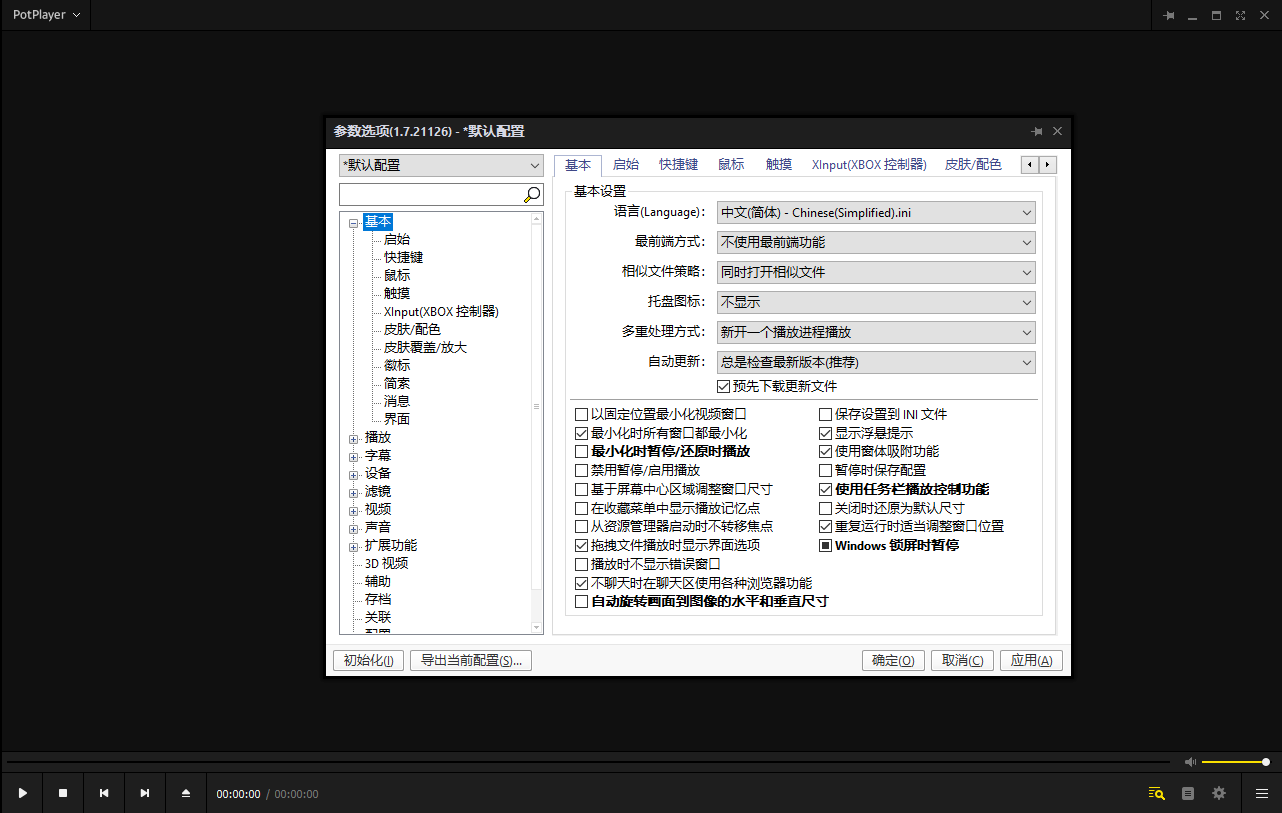Open the PotPlayer main menu dropdown
Viewport: 1282px width, 813px height.
pyautogui.click(x=46, y=15)
